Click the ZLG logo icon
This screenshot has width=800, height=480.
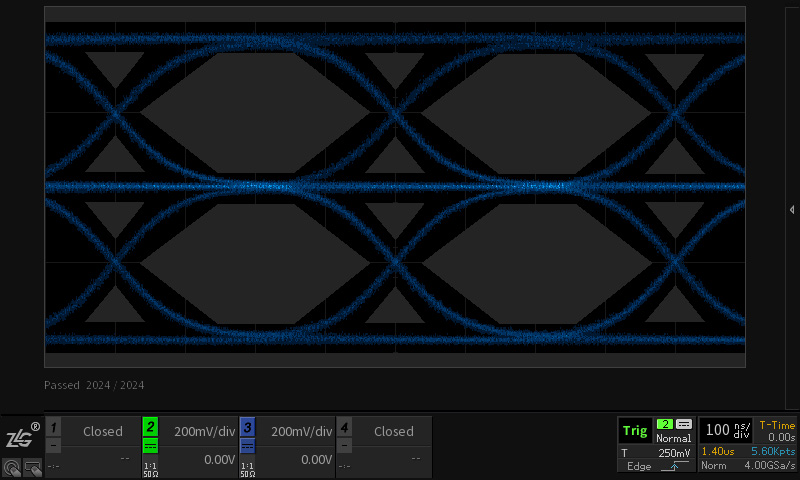coord(21,436)
